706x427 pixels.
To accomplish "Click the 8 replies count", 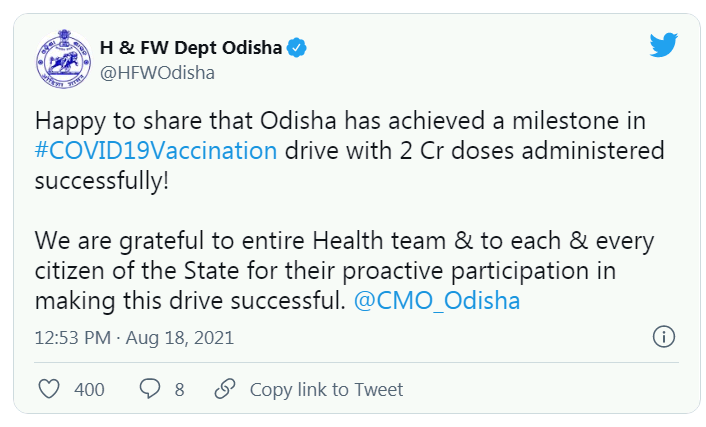I will click(x=179, y=390).
